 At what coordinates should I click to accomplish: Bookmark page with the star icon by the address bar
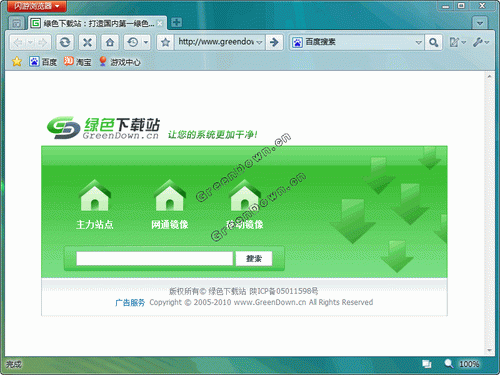tap(165, 42)
